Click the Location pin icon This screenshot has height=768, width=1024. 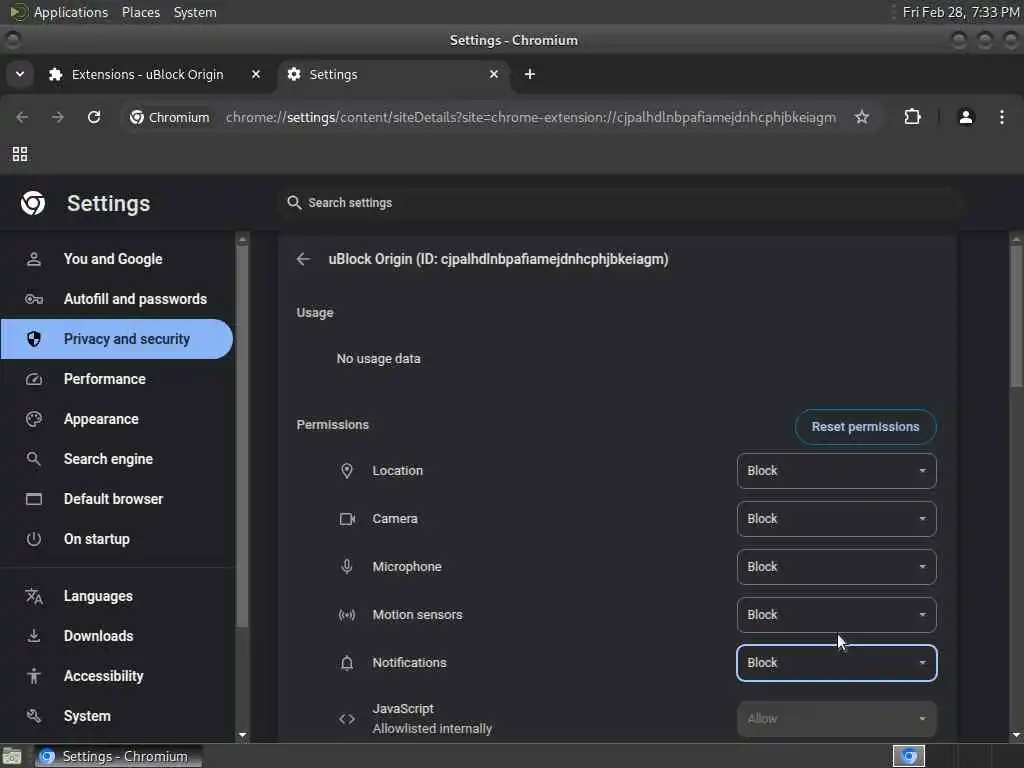[347, 471]
